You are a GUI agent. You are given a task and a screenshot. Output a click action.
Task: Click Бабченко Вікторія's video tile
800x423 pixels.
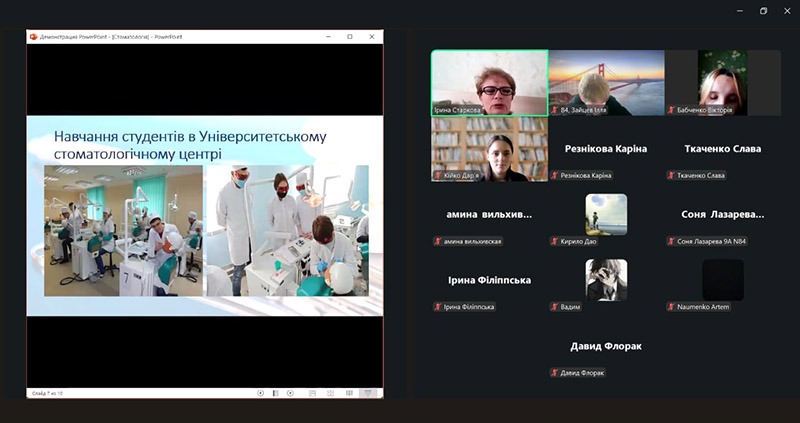tap(723, 83)
